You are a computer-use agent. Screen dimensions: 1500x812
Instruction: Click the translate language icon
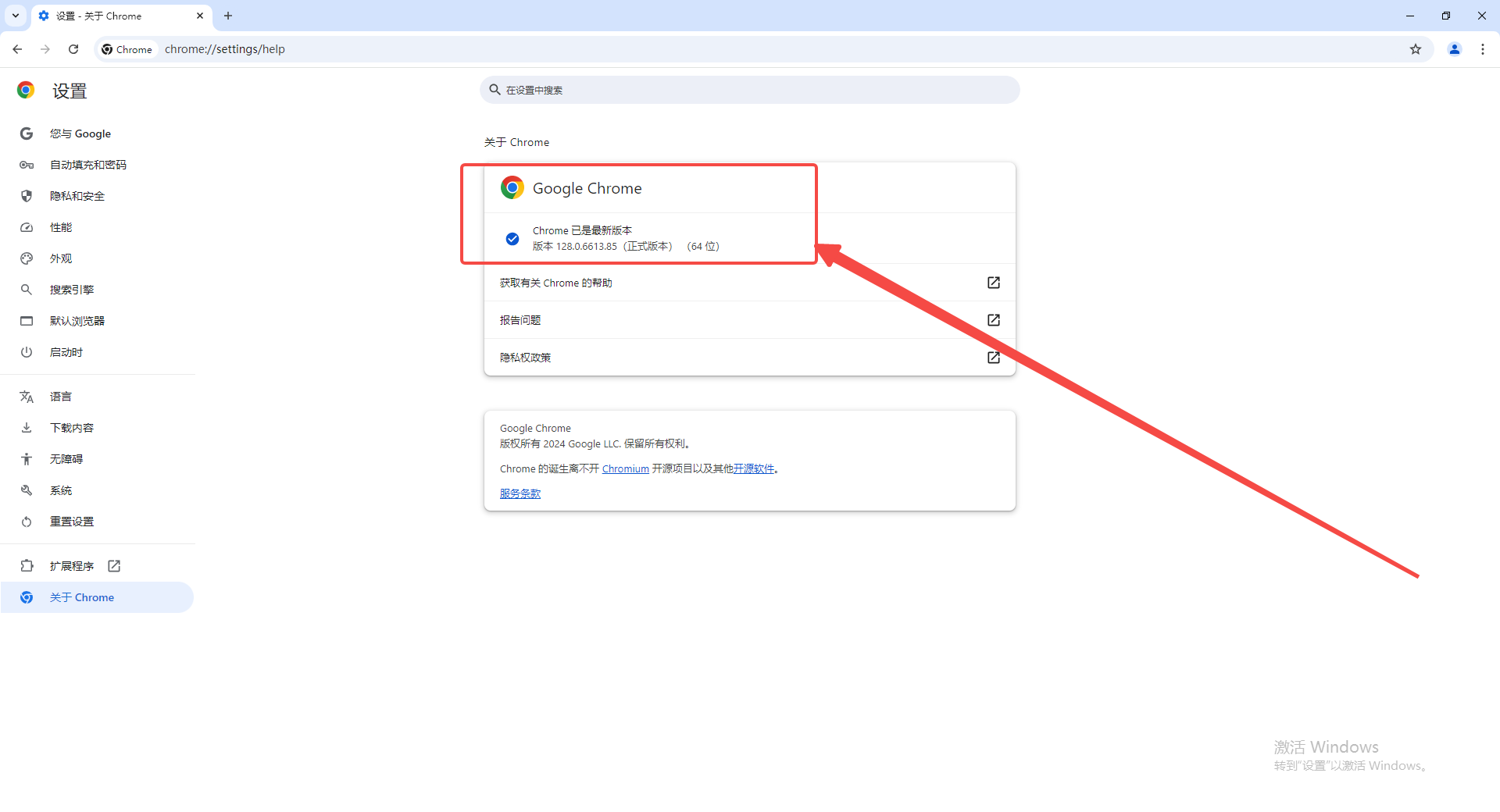point(27,397)
